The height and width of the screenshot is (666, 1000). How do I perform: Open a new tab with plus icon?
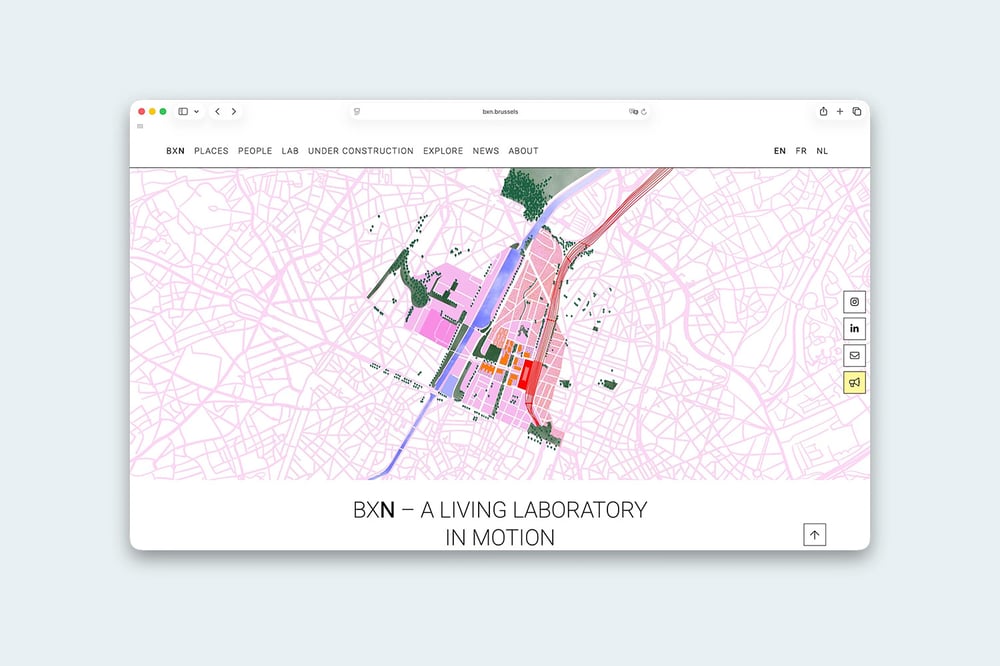point(840,111)
